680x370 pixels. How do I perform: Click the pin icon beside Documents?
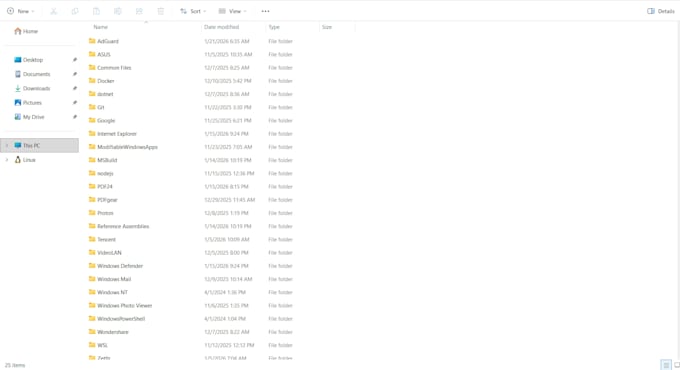(75, 74)
